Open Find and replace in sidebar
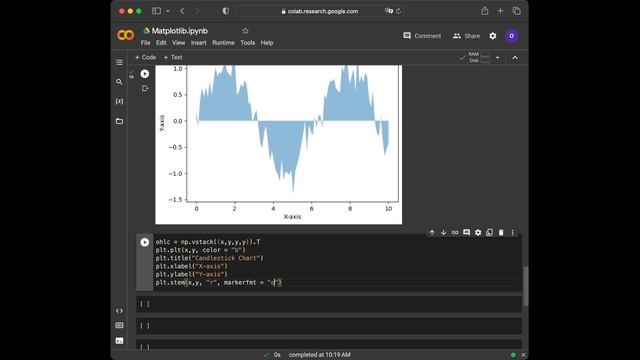 119,82
